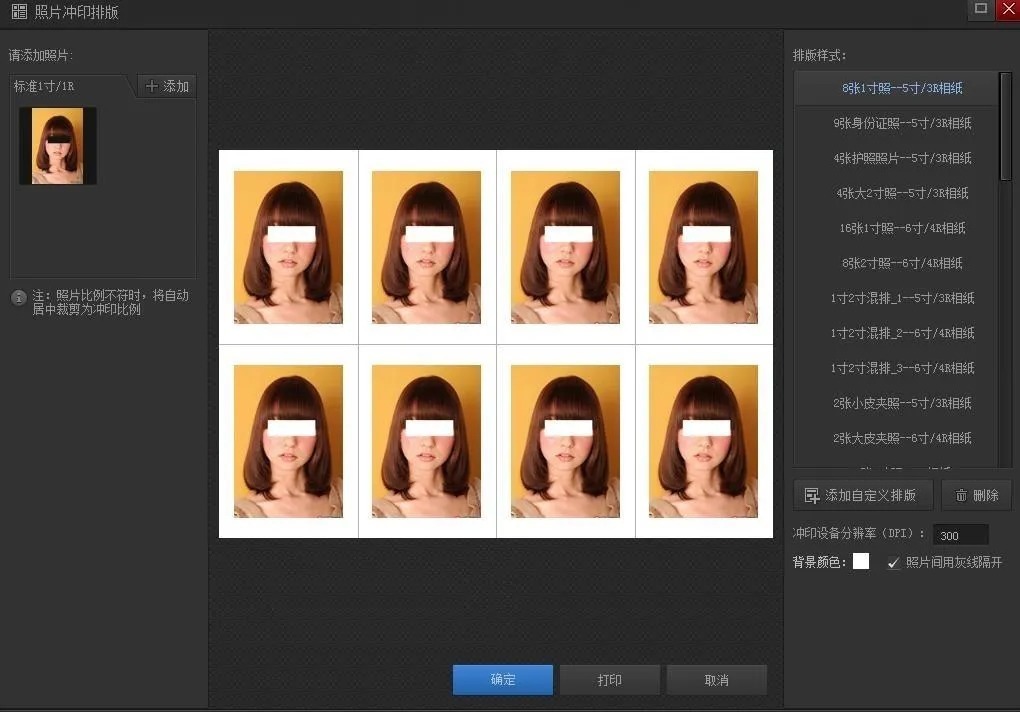Click the 删除 trash button
The width and height of the screenshot is (1020, 712).
tap(976, 495)
